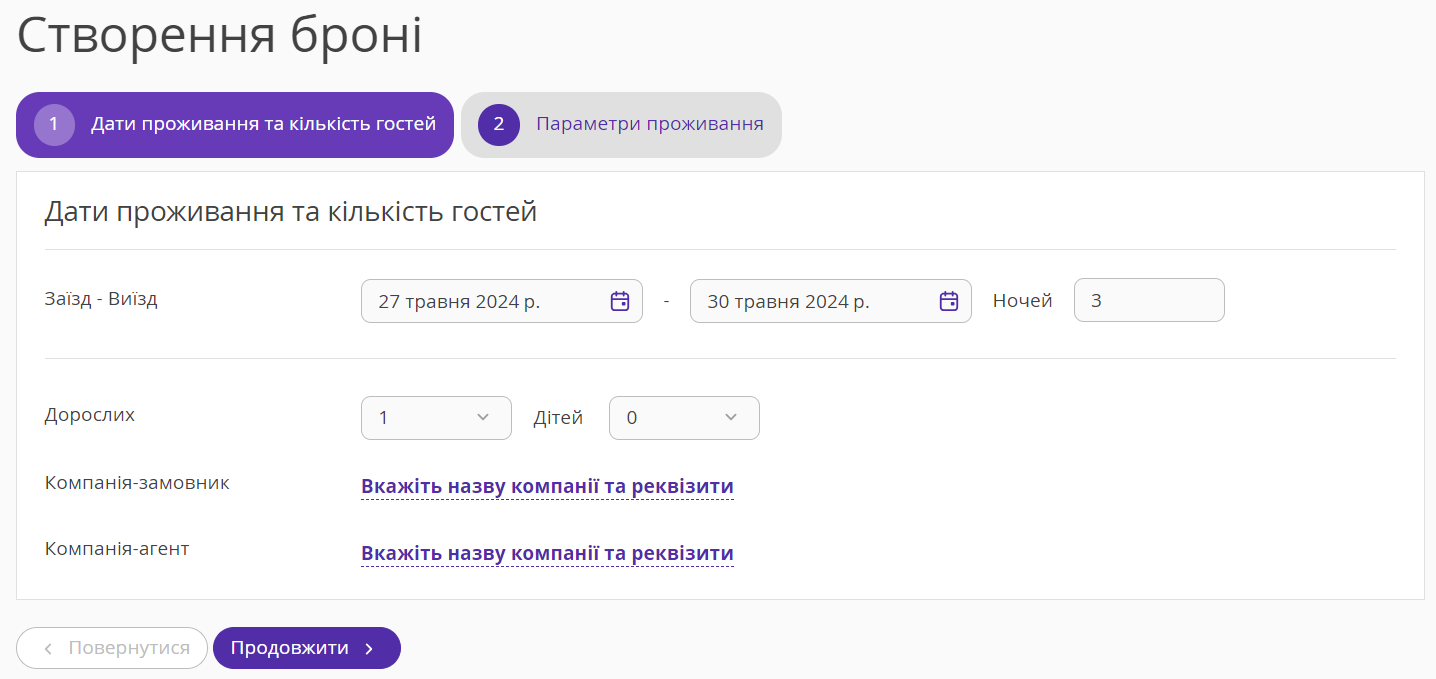This screenshot has width=1436, height=679.
Task: Click the section heading Дати проживання та кількість гостей
Action: 291,212
